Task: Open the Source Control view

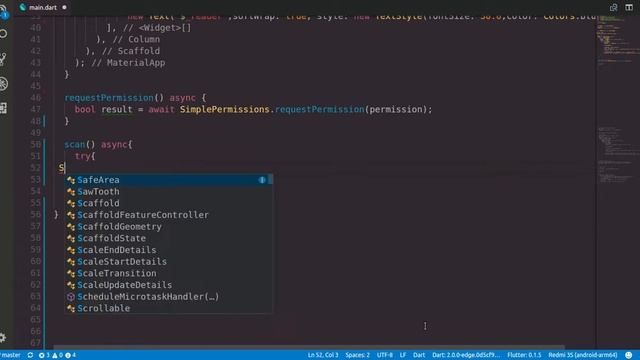Action: coord(3,59)
